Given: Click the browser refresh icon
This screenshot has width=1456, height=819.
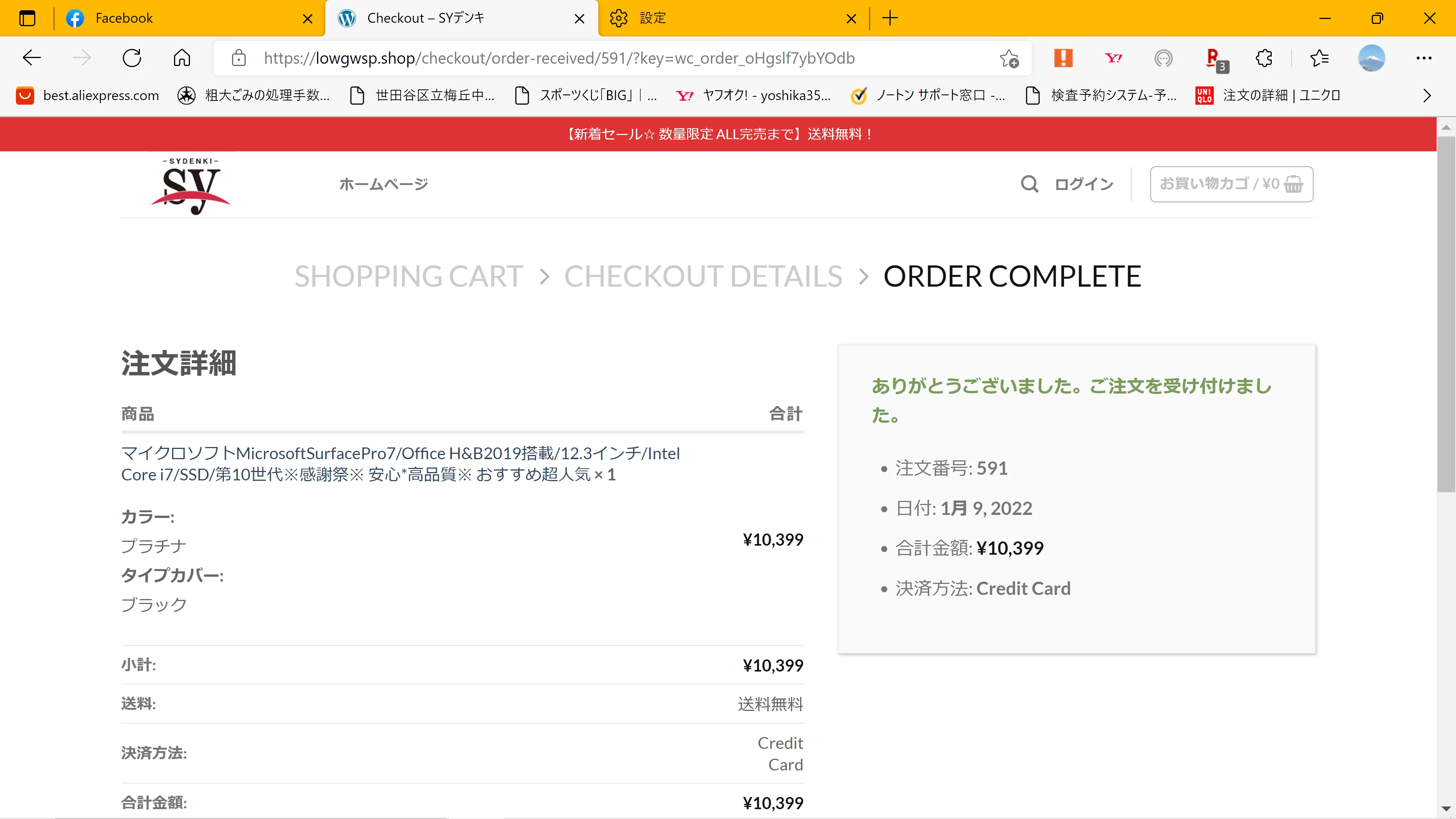Looking at the screenshot, I should click(132, 58).
